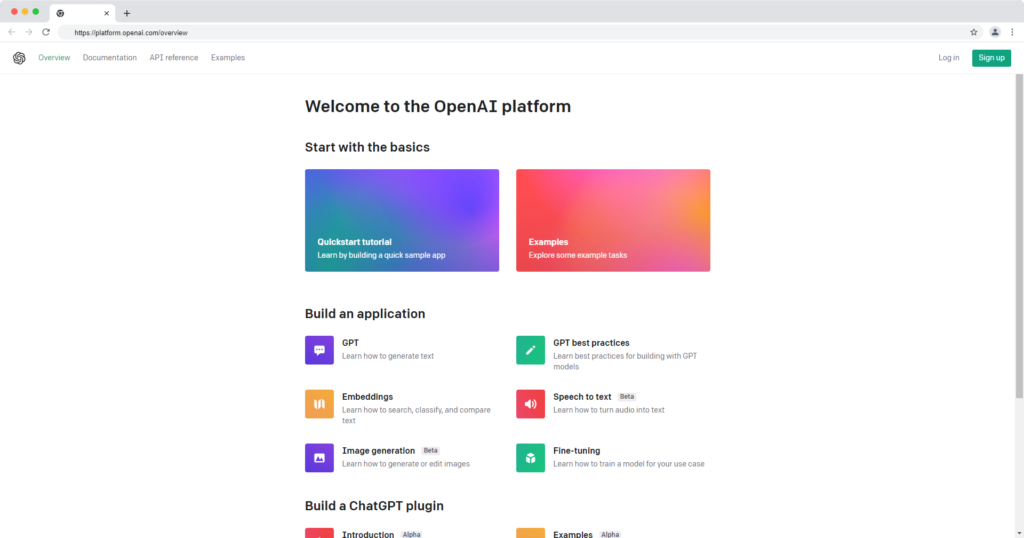Click the OpenAI logo icon
The height and width of the screenshot is (538, 1024).
[19, 58]
